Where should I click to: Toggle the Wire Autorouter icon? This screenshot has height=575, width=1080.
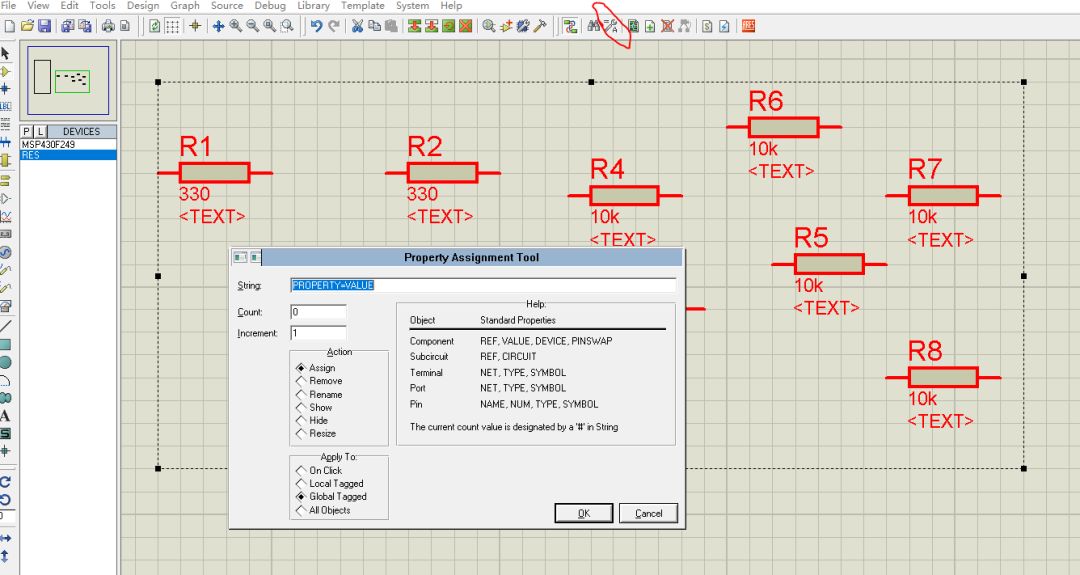pos(570,26)
